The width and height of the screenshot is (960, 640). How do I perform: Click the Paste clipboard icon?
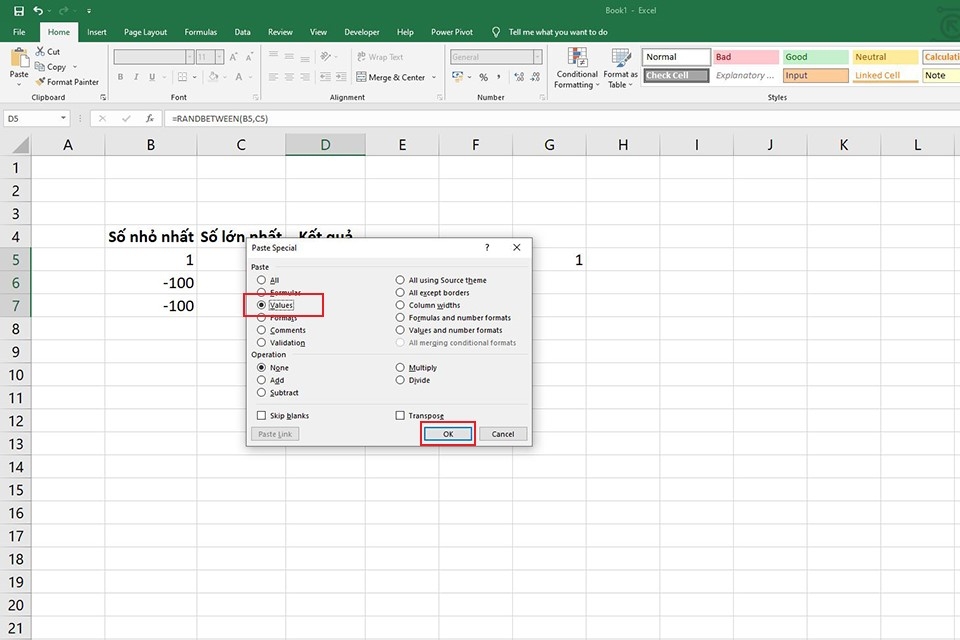[19, 58]
